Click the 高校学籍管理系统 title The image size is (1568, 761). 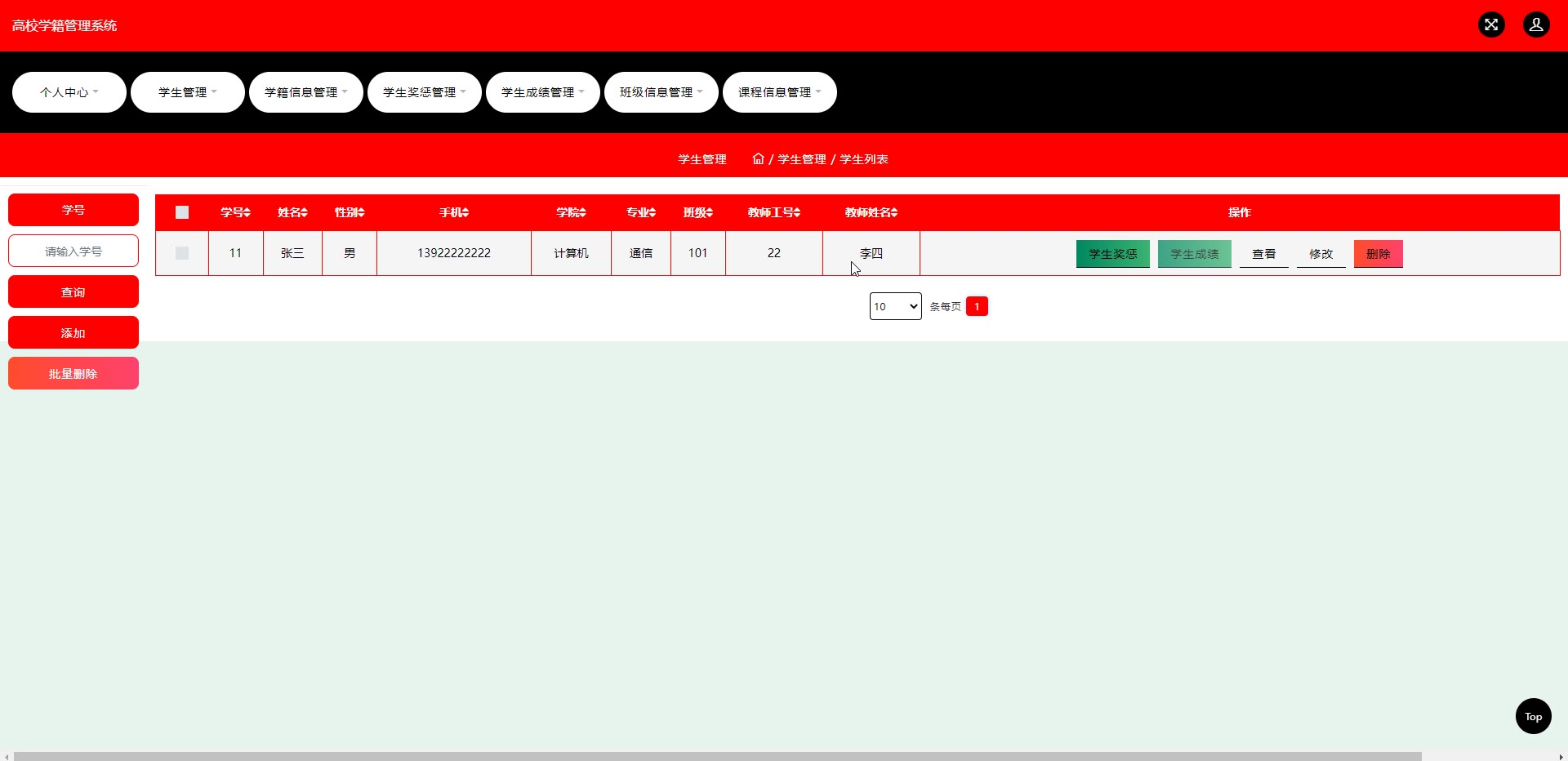click(x=65, y=25)
